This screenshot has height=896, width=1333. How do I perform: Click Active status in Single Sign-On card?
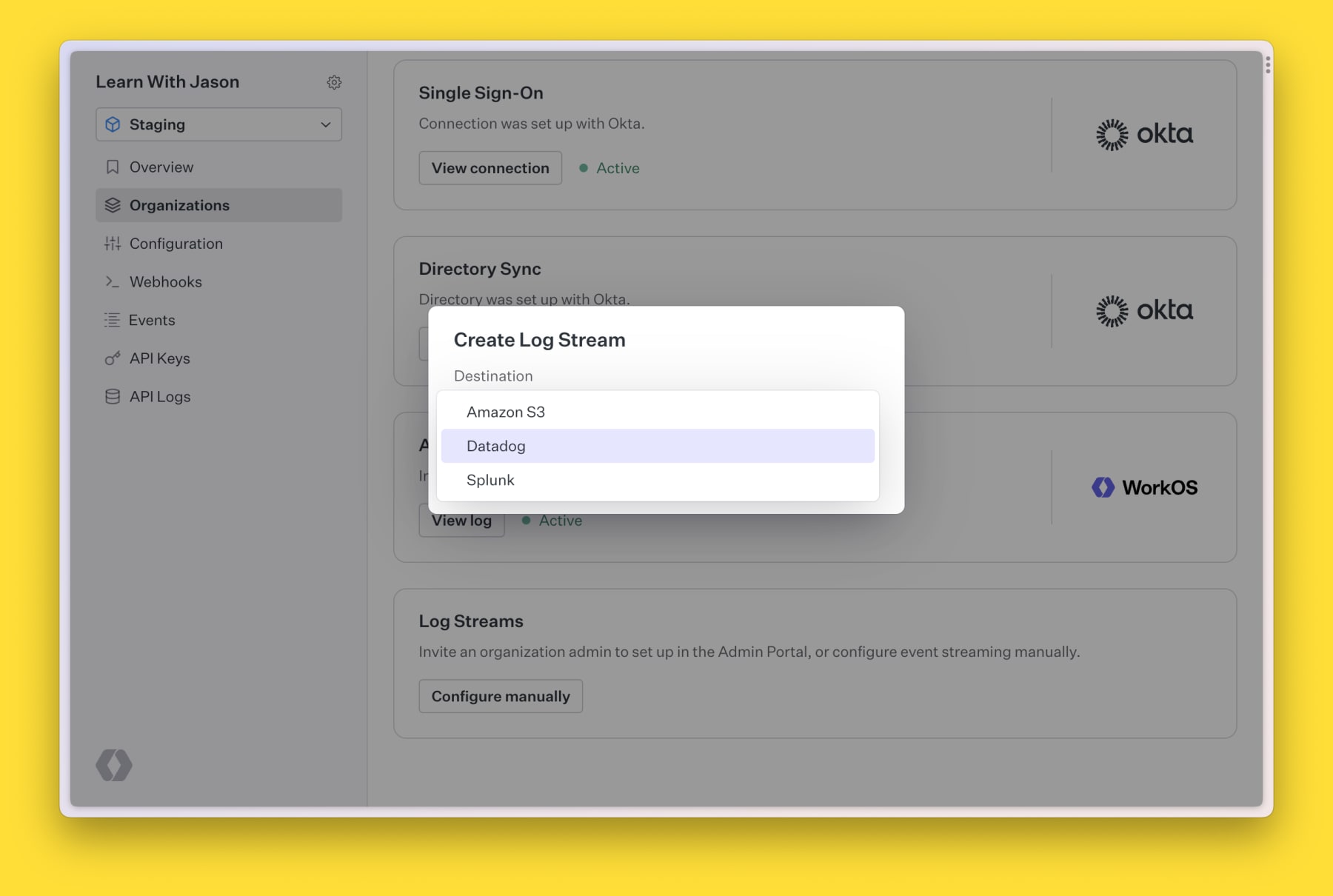pos(609,168)
